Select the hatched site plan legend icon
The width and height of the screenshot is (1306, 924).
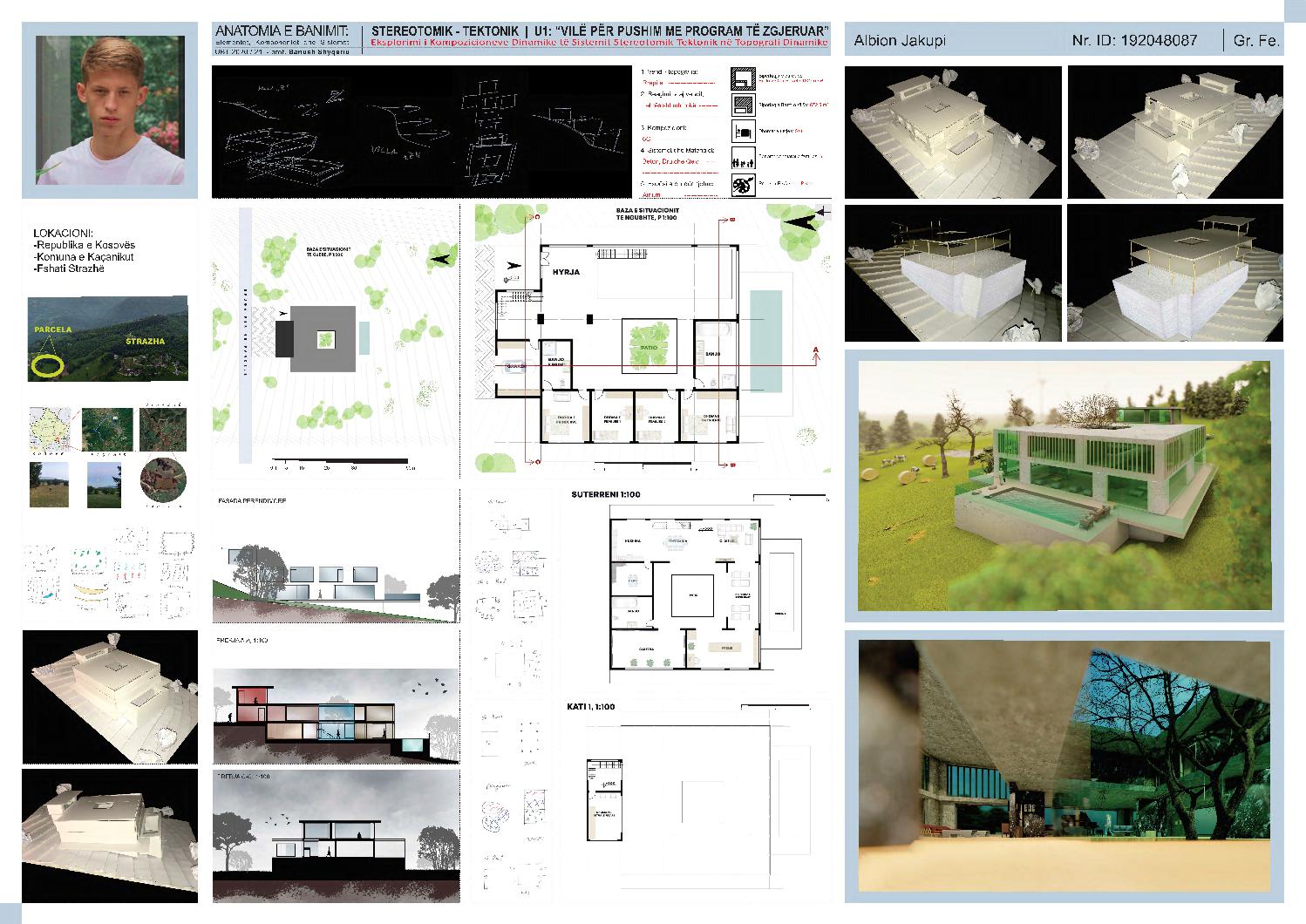click(743, 80)
